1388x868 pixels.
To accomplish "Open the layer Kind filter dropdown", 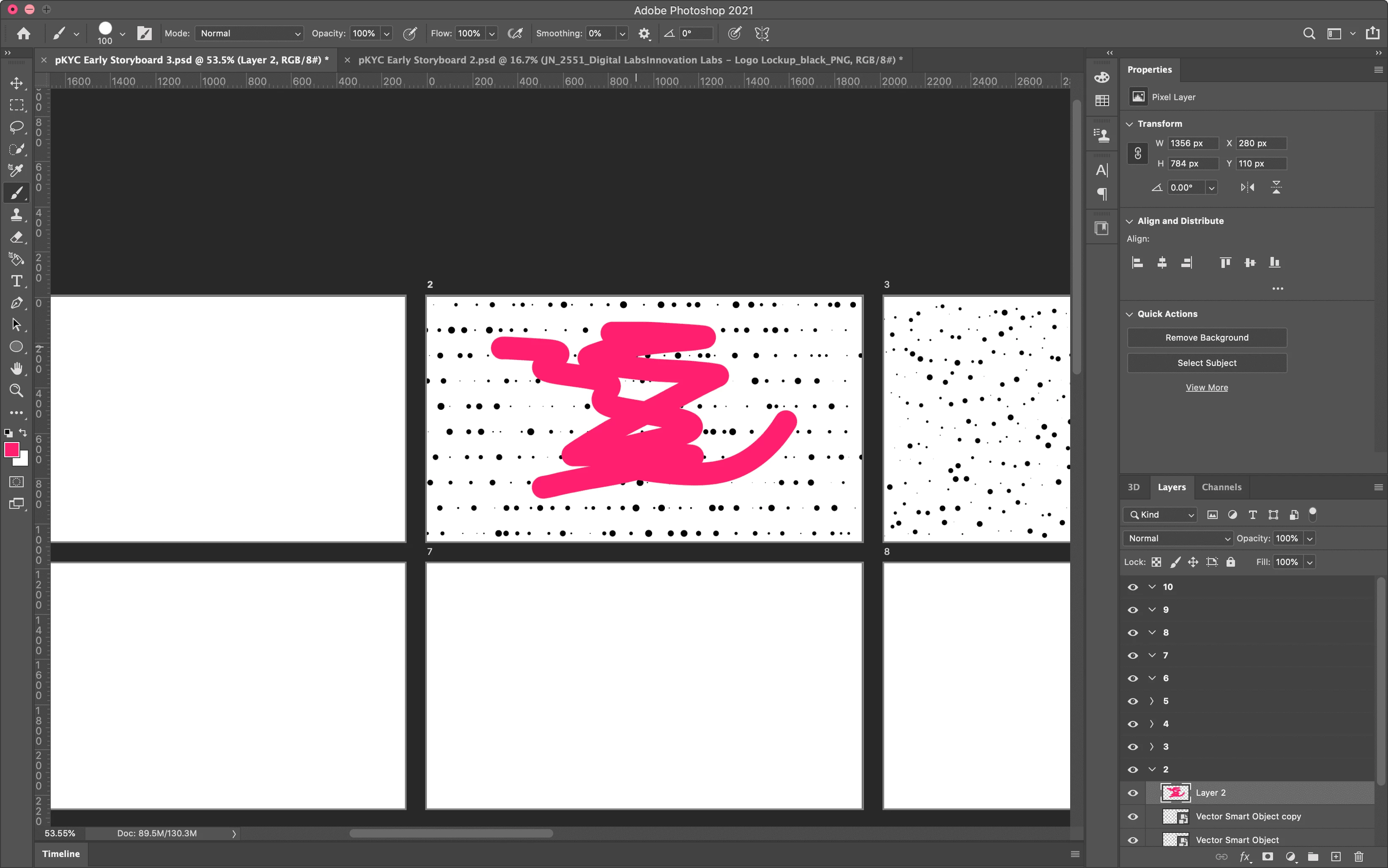I will [x=1161, y=515].
